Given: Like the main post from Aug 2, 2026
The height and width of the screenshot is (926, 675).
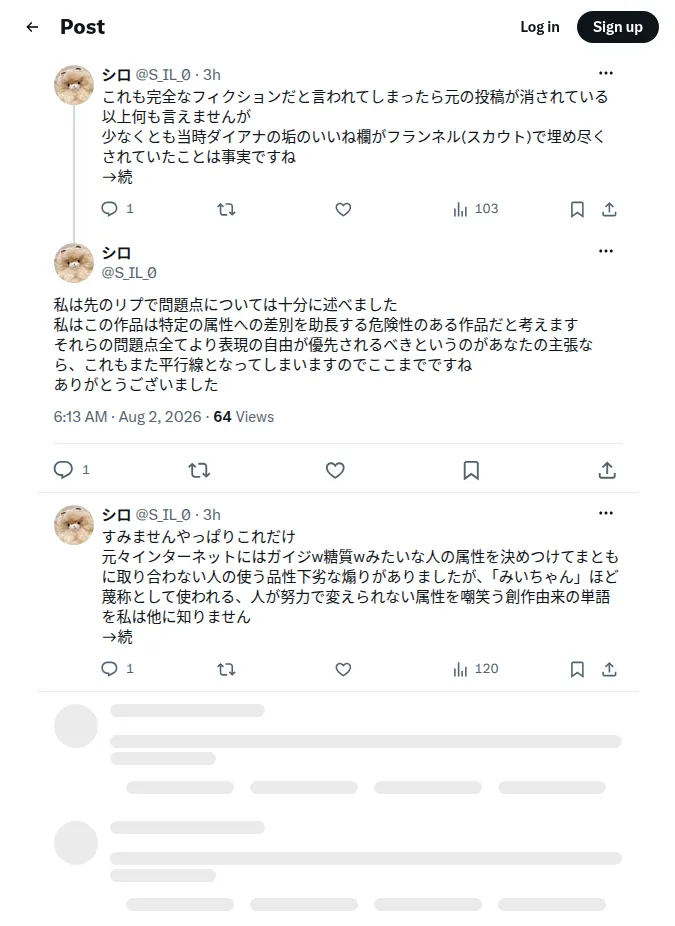Looking at the screenshot, I should pos(335,470).
